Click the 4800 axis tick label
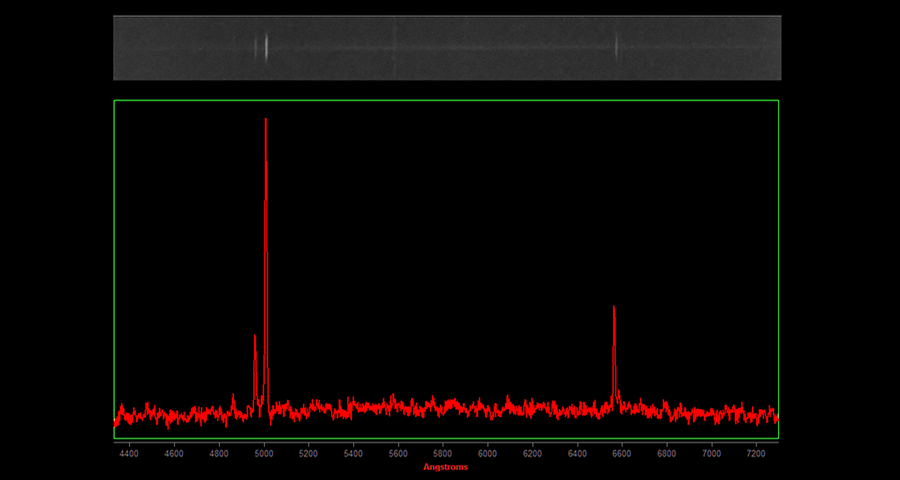Viewport: 900px width, 480px height. pyautogui.click(x=219, y=453)
